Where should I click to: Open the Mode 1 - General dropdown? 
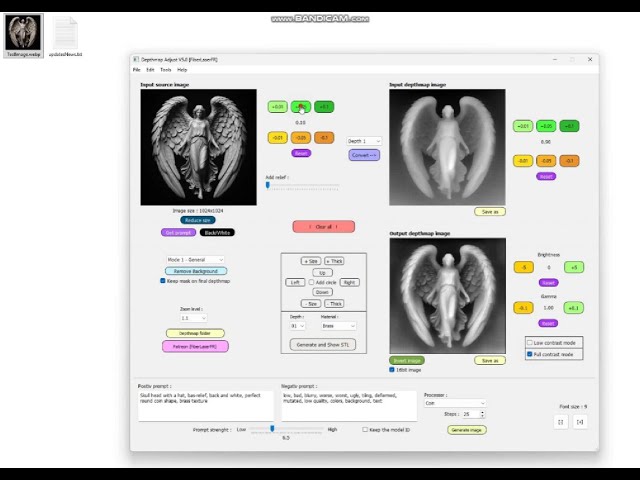(x=195, y=260)
